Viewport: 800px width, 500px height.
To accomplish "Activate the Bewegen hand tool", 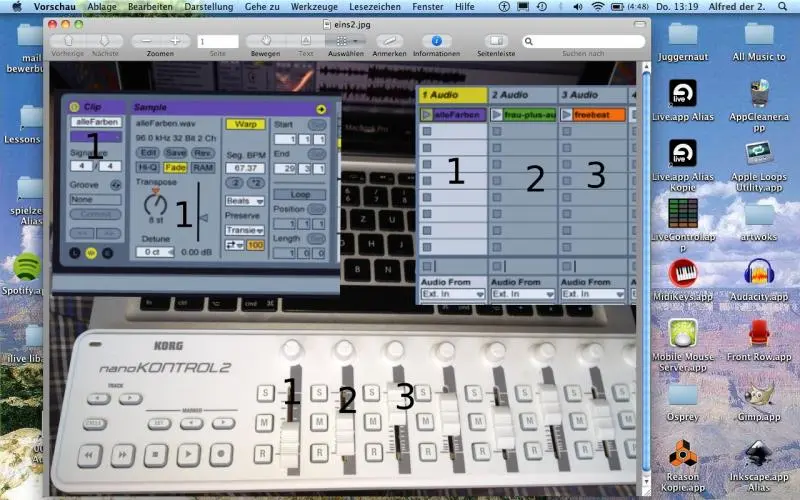I will 266,41.
